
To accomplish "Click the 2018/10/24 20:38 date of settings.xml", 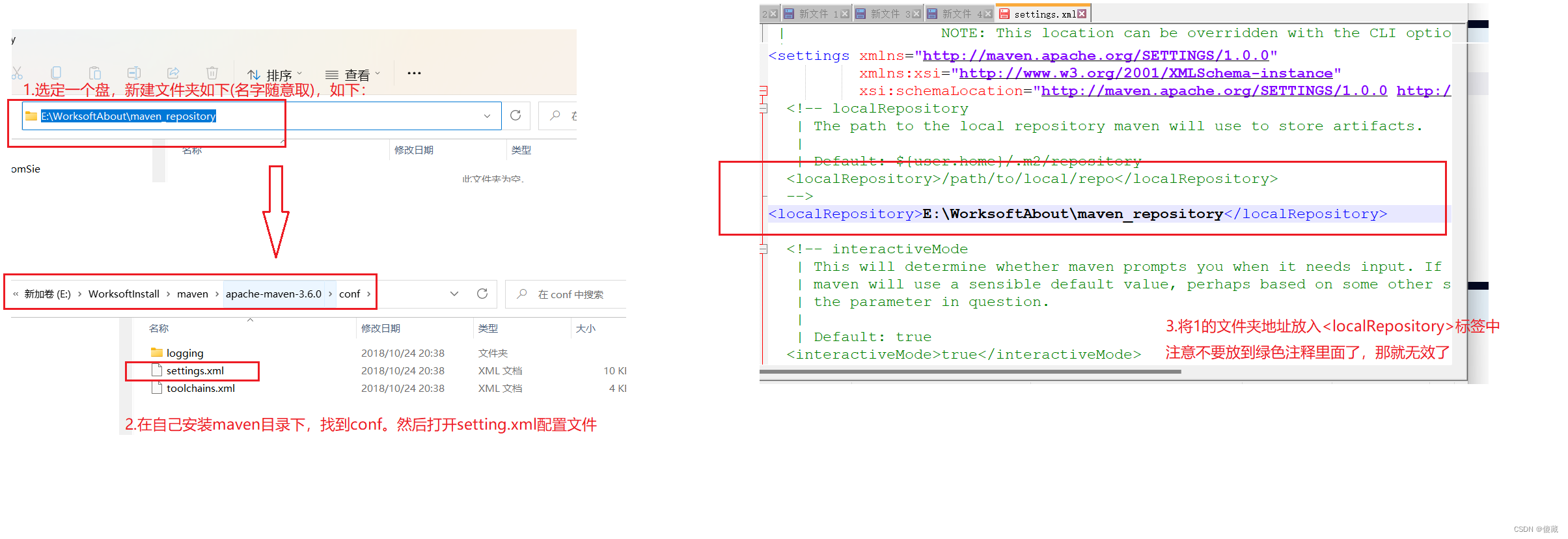I will (x=403, y=370).
